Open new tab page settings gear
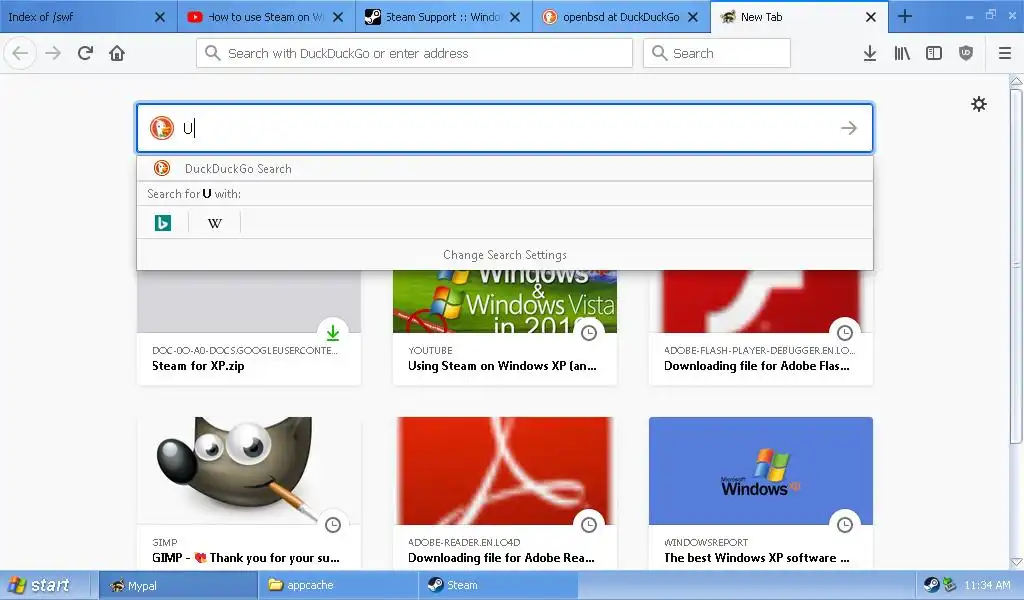This screenshot has height=600, width=1024. 978,104
